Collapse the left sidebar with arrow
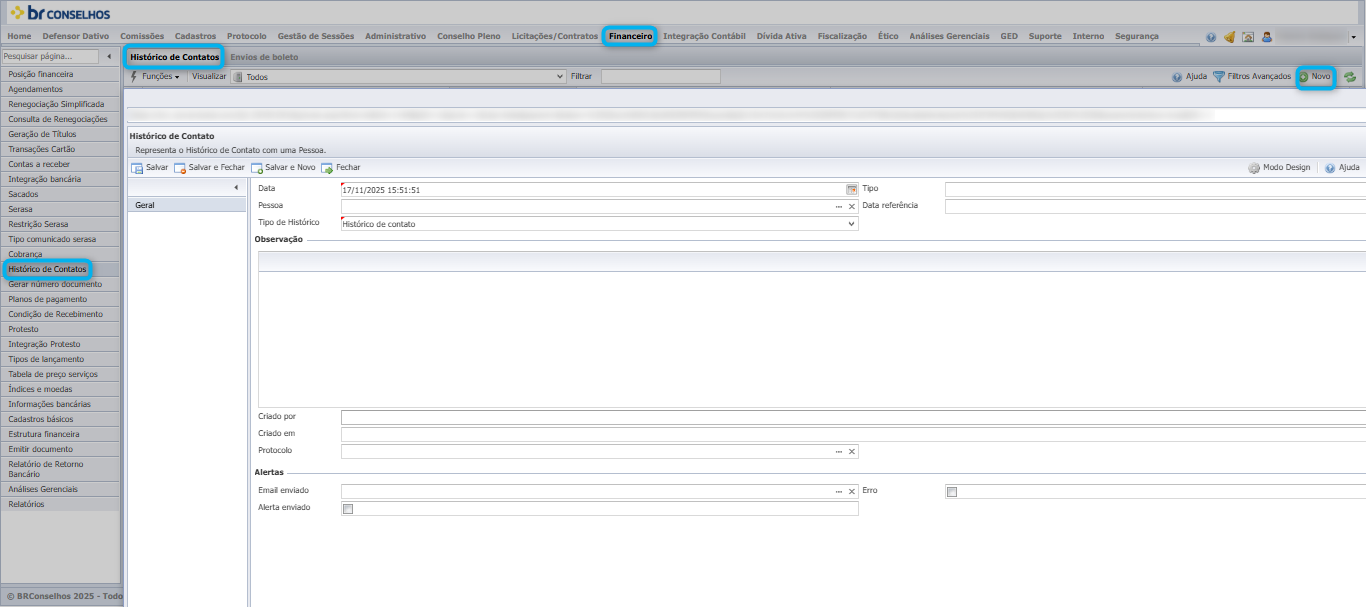 point(108,57)
